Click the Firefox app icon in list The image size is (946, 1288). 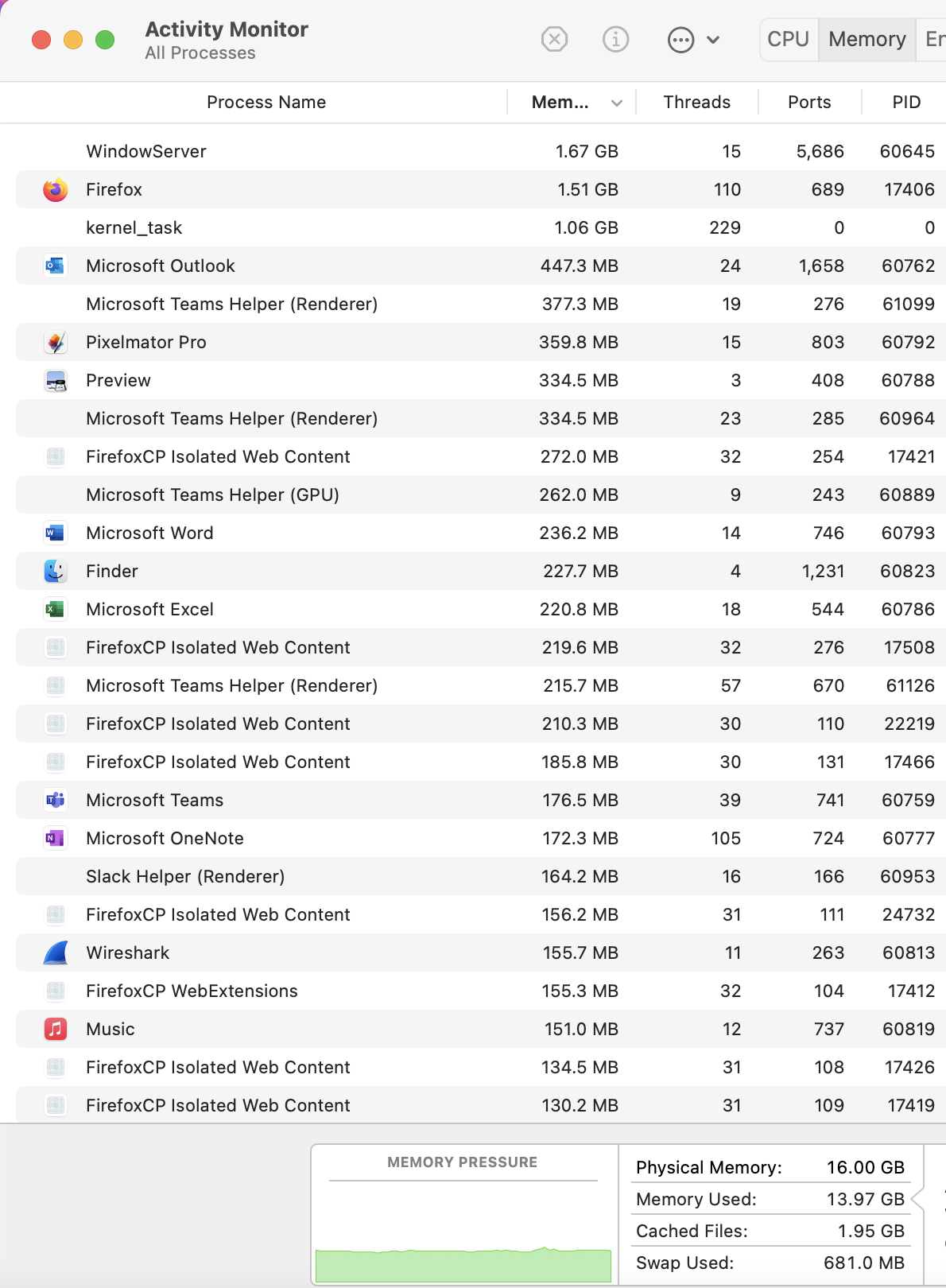(55, 190)
